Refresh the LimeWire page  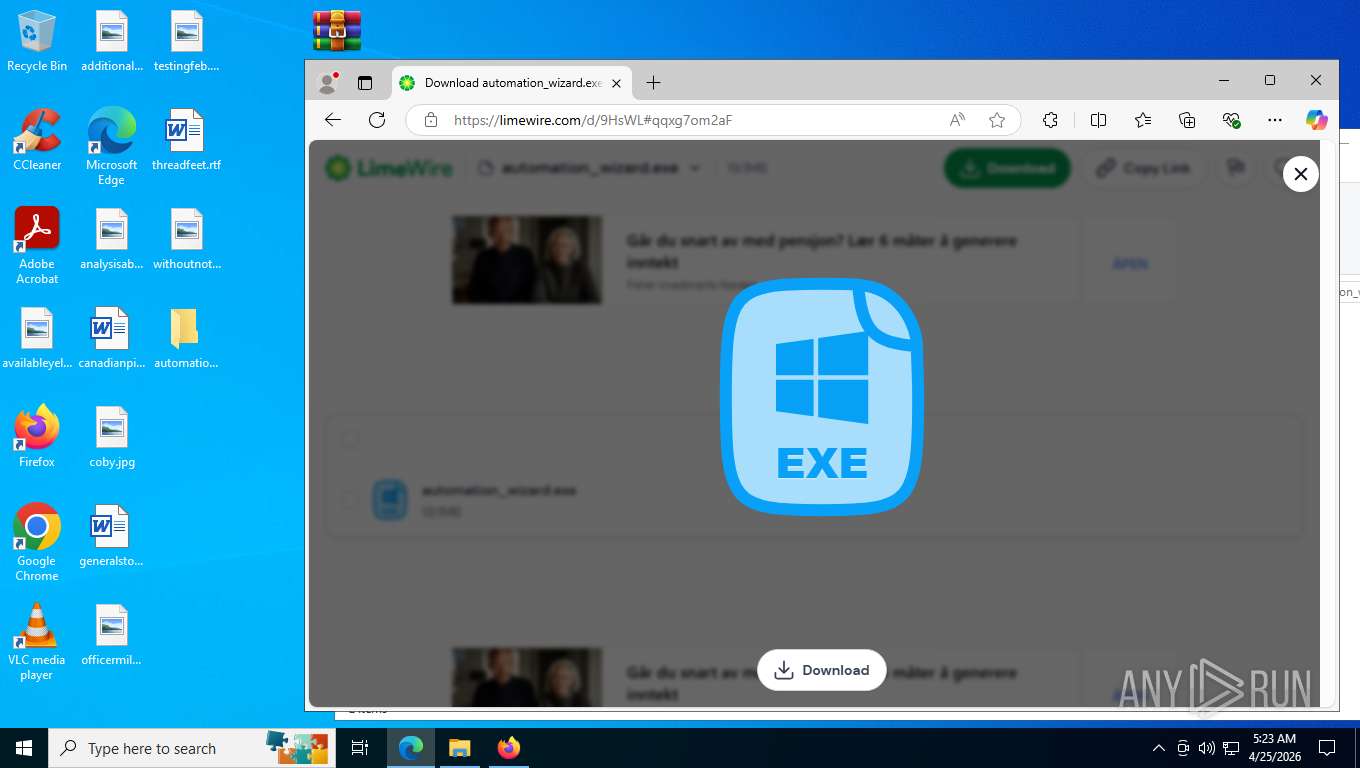tap(377, 120)
